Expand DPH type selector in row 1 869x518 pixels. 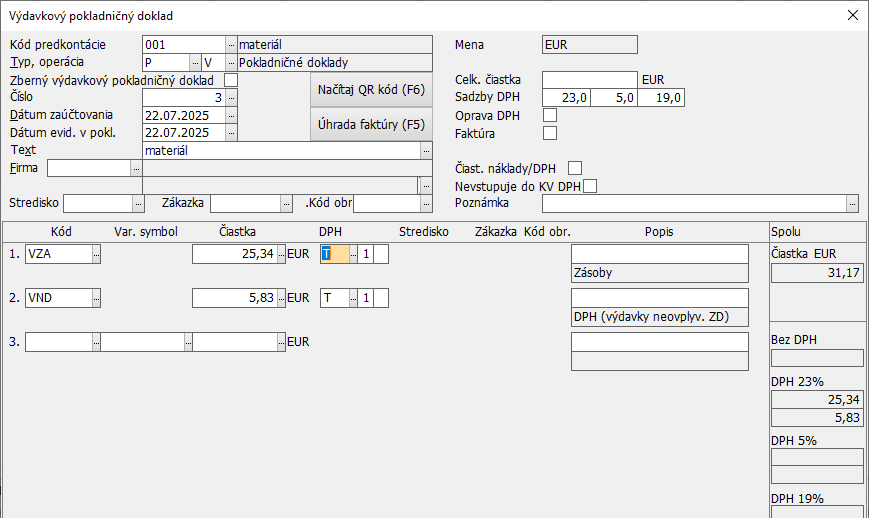(353, 254)
